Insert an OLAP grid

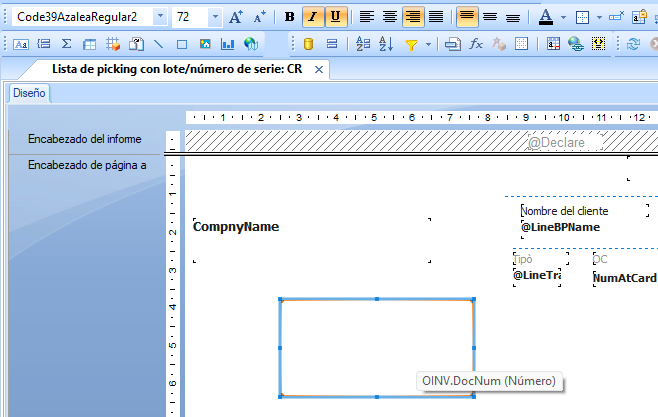(x=113, y=44)
